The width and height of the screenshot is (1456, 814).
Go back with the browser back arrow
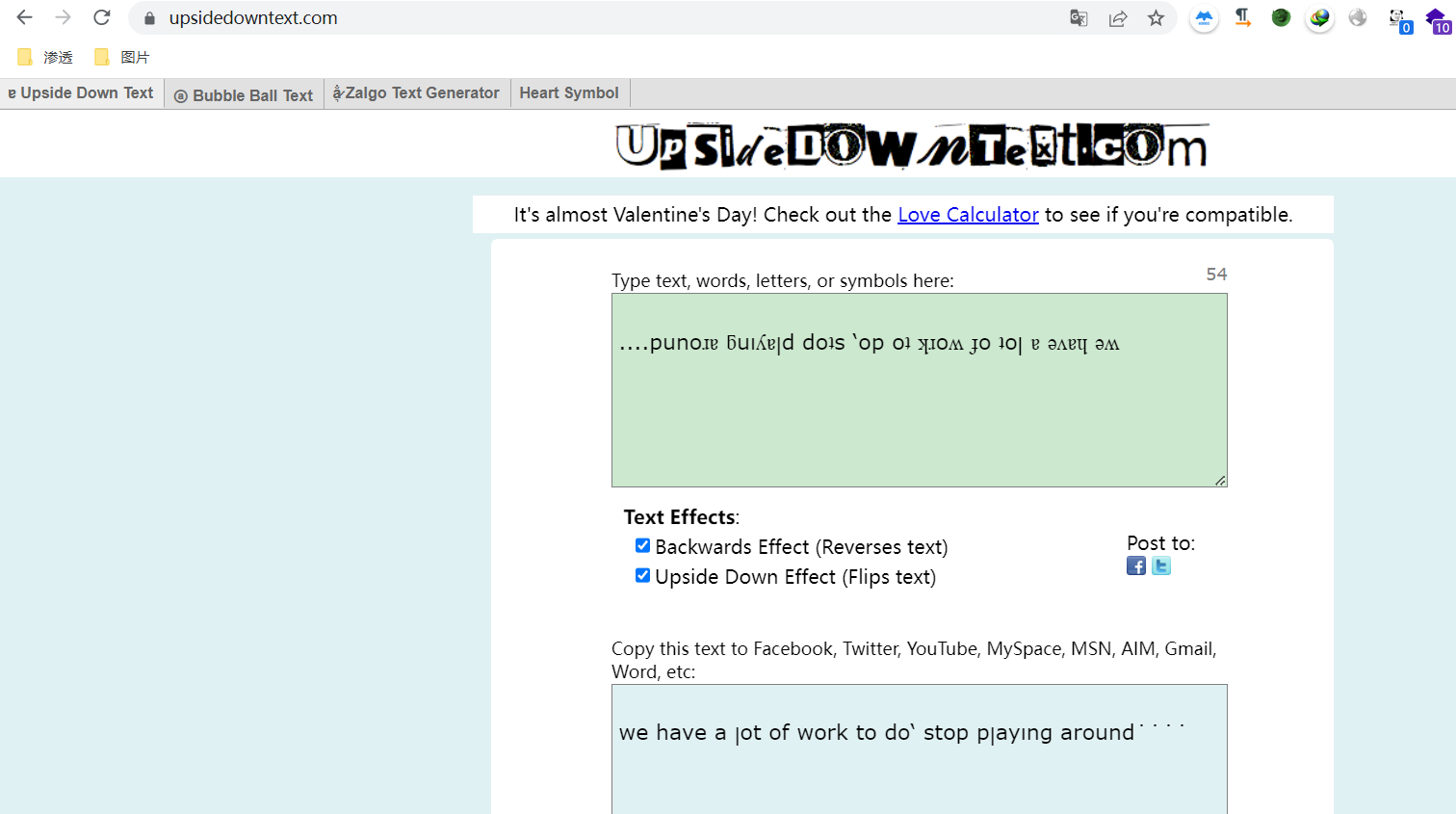pyautogui.click(x=25, y=17)
